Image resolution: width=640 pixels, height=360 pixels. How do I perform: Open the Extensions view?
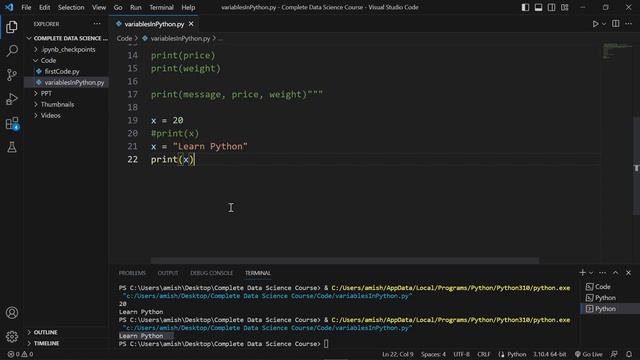point(12,123)
